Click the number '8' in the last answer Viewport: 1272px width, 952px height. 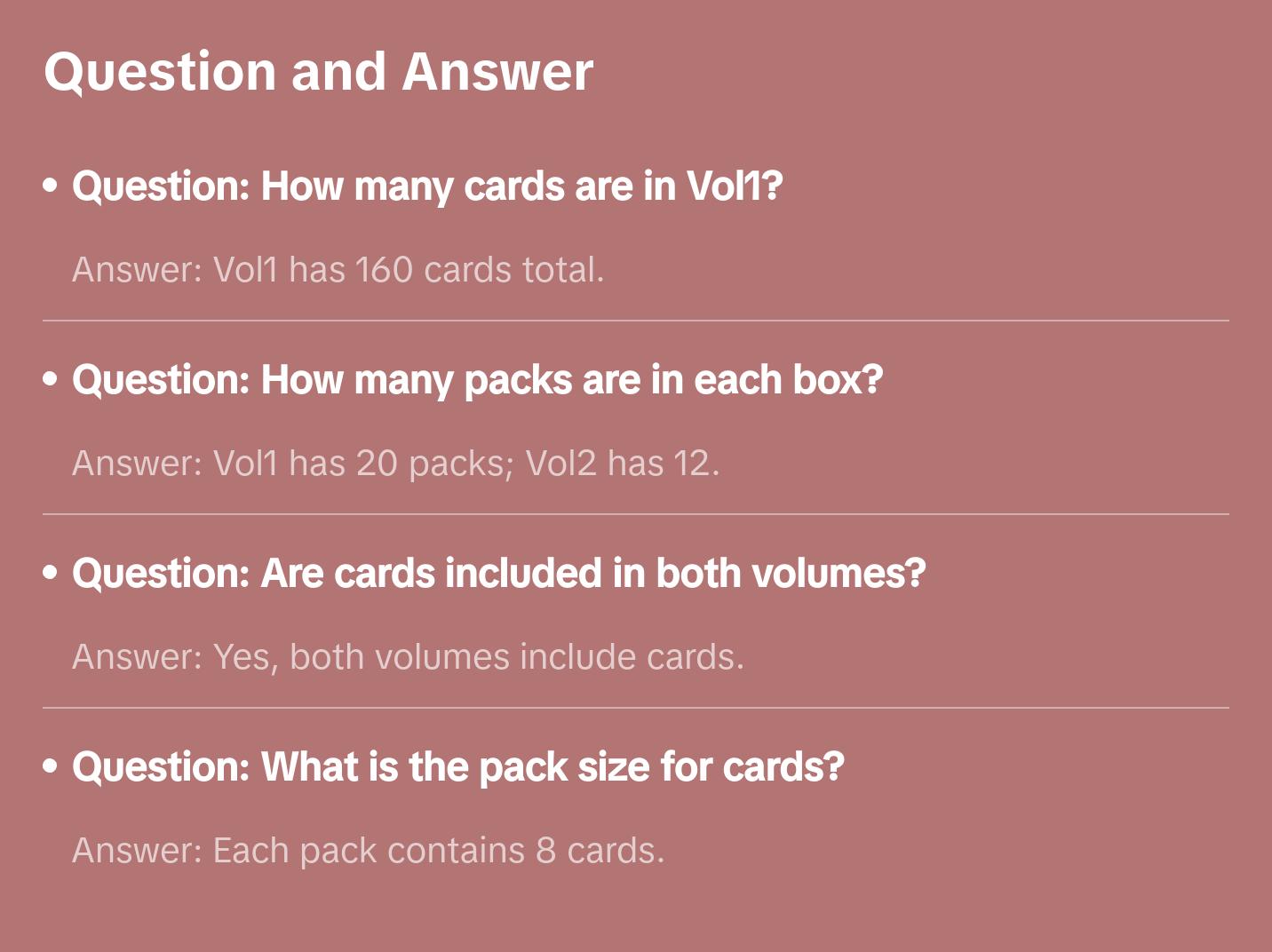point(545,851)
